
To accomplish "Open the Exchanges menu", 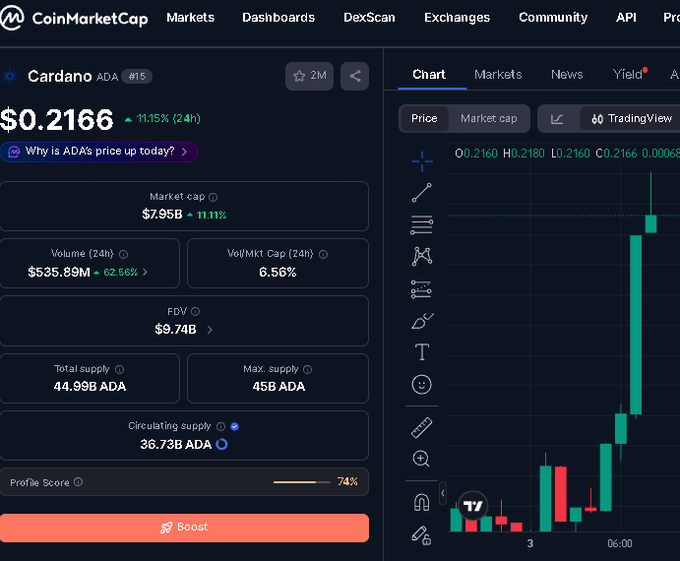I will point(457,17).
